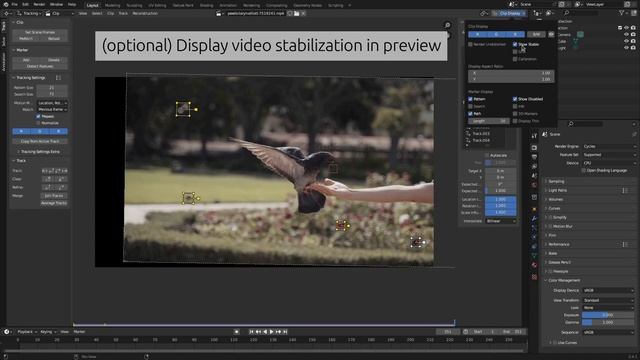The height and width of the screenshot is (360, 640).
Task: Click the auto-keying record dot
Action: [x=236, y=332]
